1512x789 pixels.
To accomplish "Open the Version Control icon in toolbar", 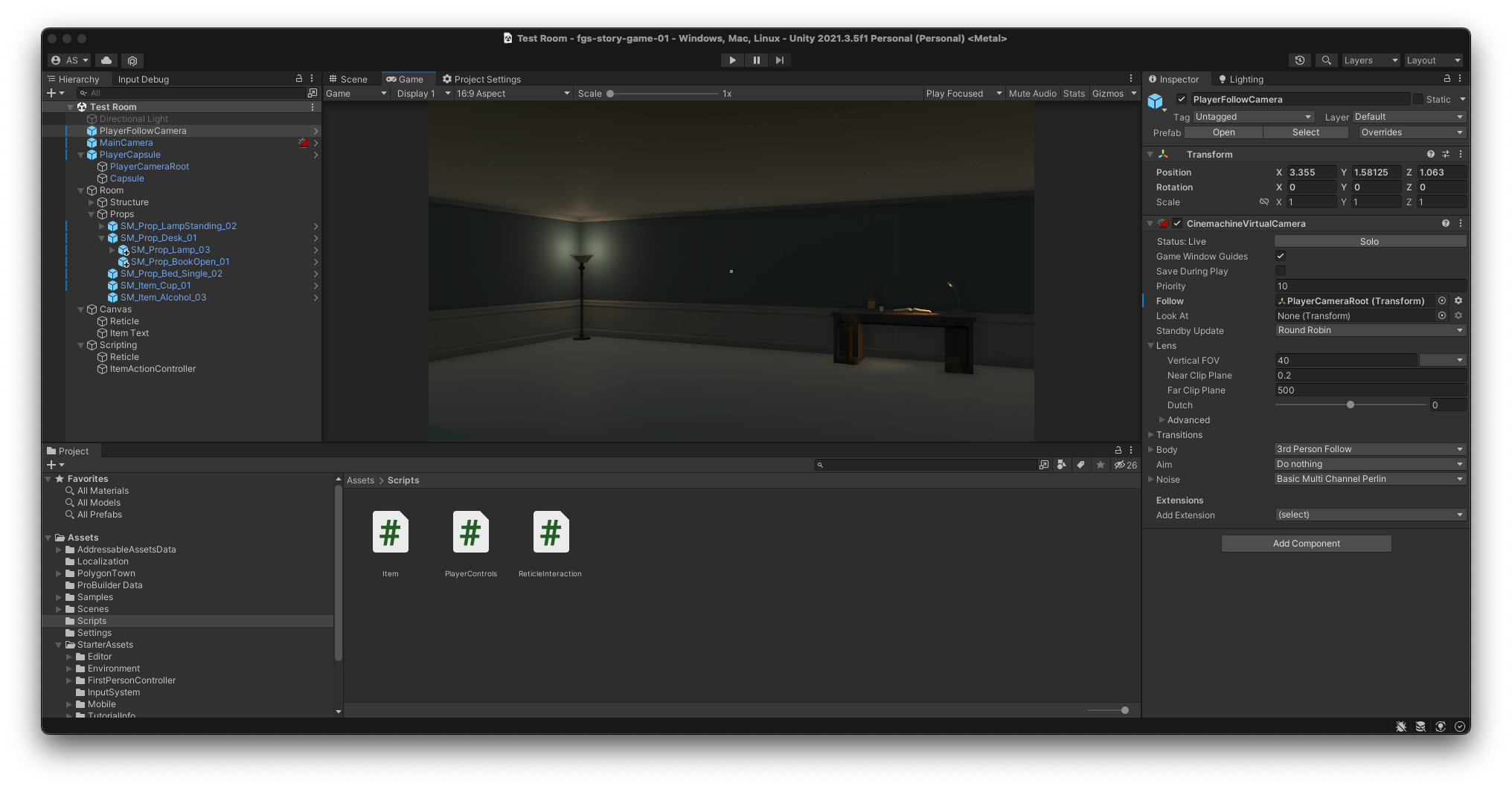I will [x=132, y=60].
